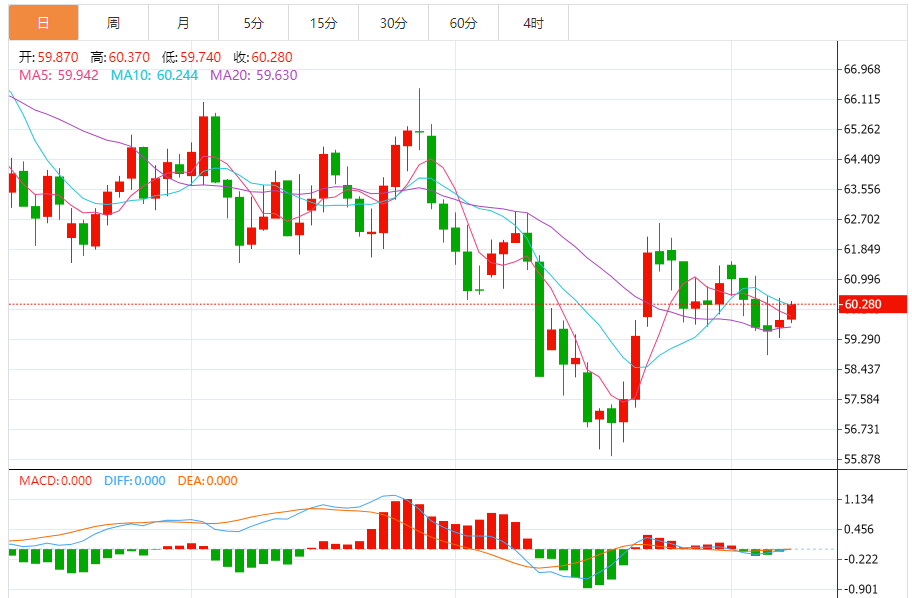The width and height of the screenshot is (912, 598).
Task: Click the 64.409 price axis label
Action: (862, 159)
